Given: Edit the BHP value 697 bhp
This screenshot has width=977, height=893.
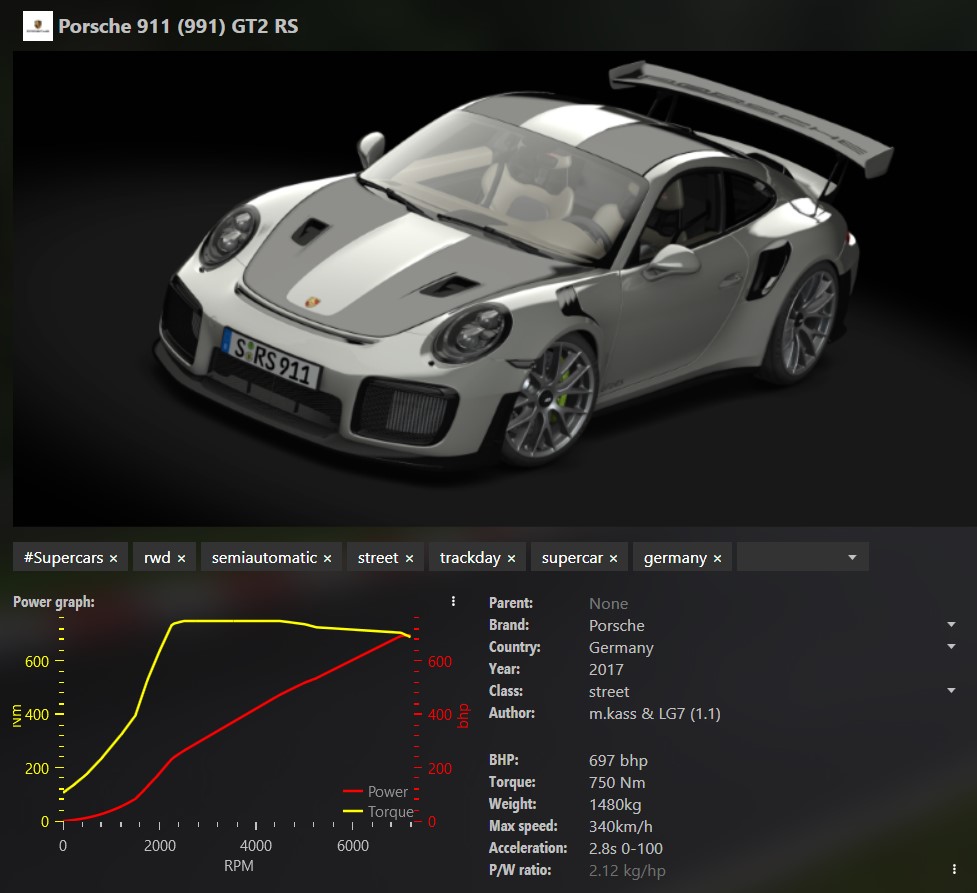Looking at the screenshot, I should tap(618, 760).
